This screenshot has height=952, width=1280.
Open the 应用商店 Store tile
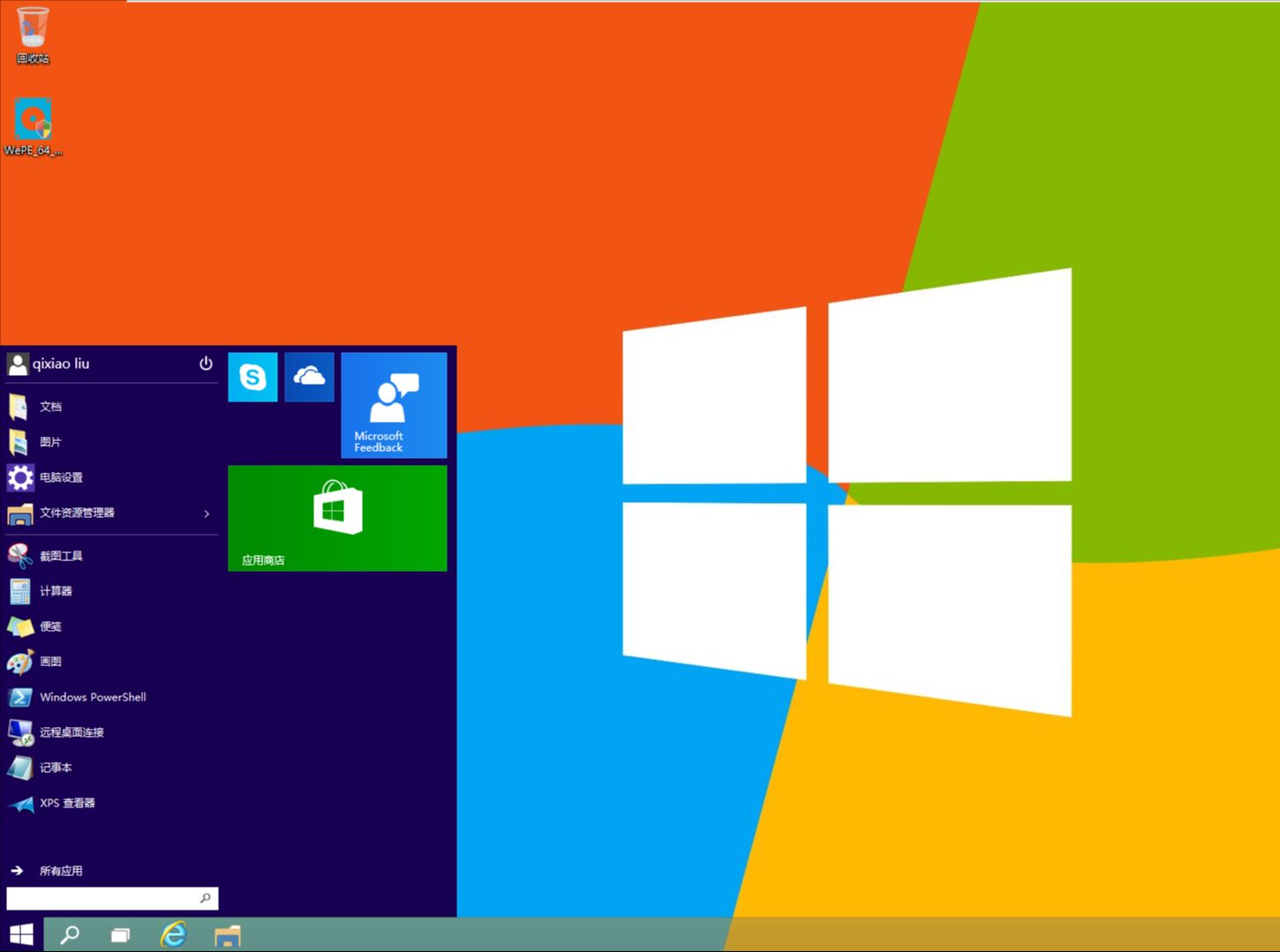point(337,518)
